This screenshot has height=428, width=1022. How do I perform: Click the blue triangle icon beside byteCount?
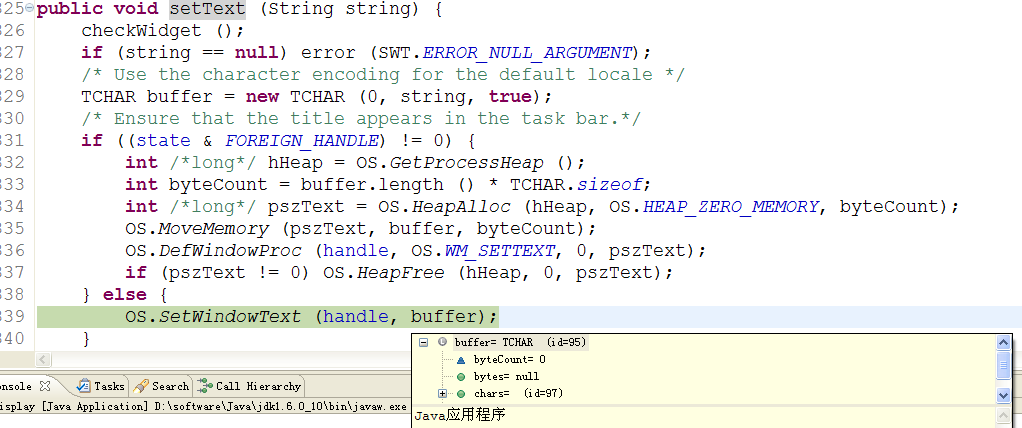point(461,360)
